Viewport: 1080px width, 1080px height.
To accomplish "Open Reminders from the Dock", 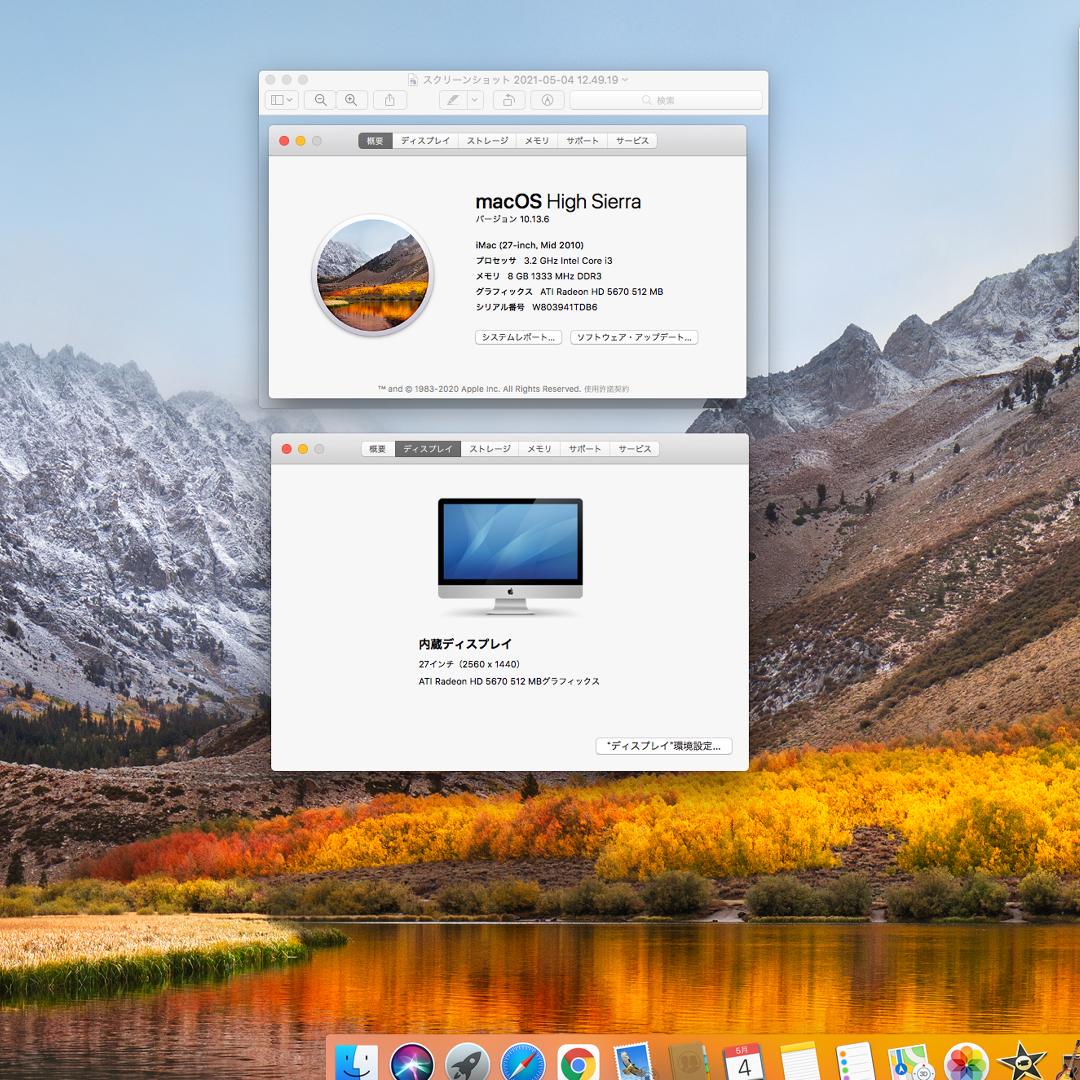I will tap(854, 1063).
